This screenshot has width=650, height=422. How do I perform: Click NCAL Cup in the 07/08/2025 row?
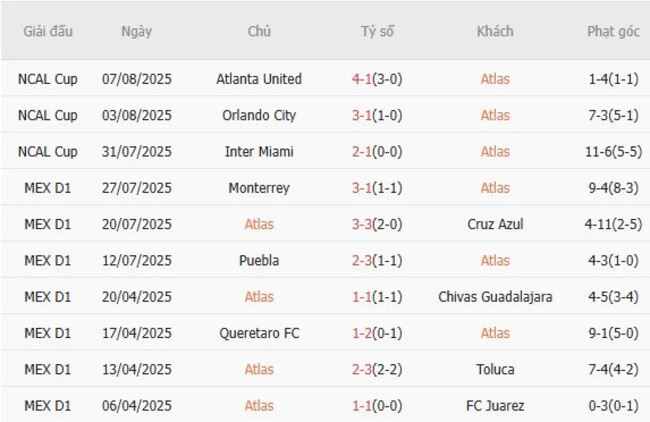(x=47, y=79)
